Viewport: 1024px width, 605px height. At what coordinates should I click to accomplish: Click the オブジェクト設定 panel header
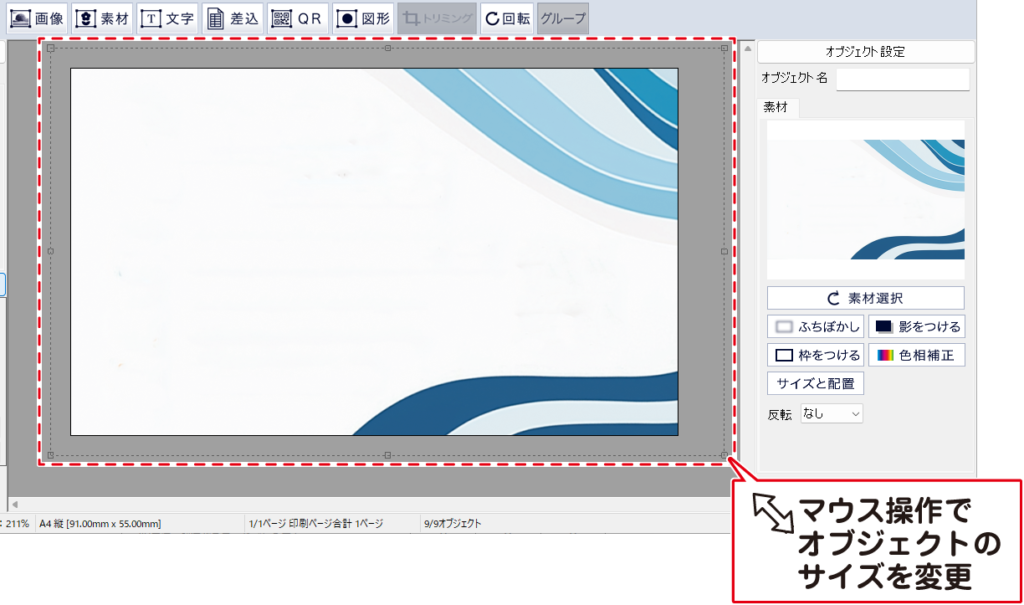[865, 52]
